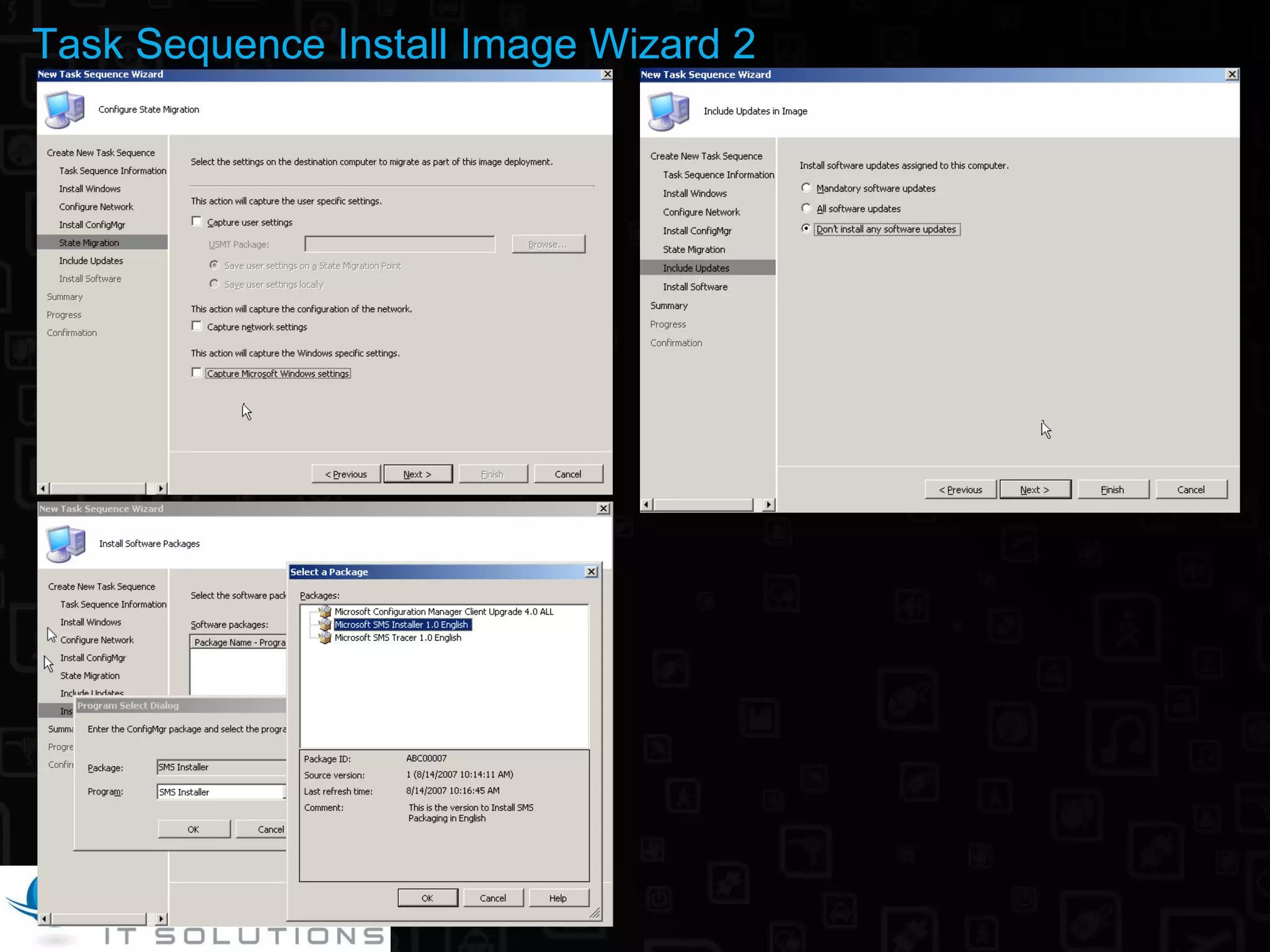The height and width of the screenshot is (952, 1270).
Task: Choose Mandatory software updates radio button
Action: coord(806,187)
